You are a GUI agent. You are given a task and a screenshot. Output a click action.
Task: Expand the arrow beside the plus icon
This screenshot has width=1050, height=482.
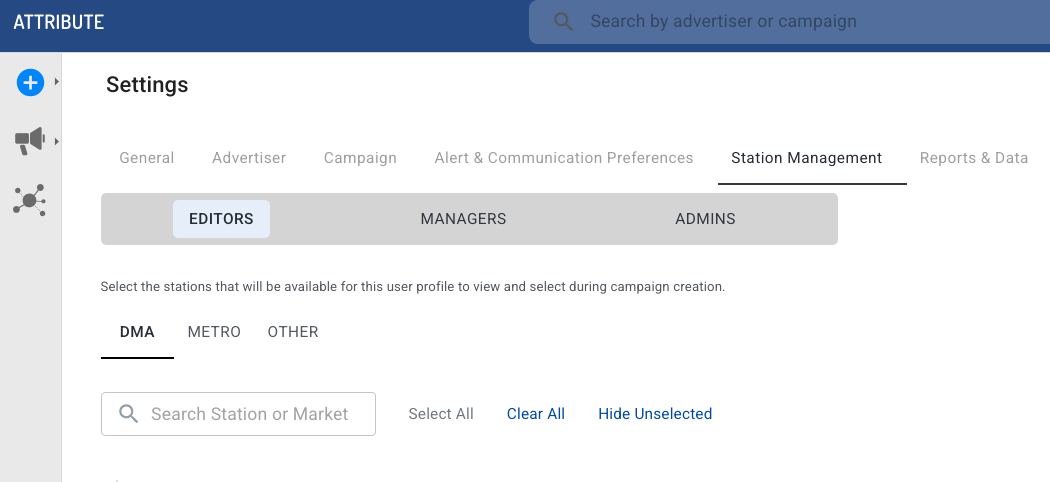coord(57,82)
